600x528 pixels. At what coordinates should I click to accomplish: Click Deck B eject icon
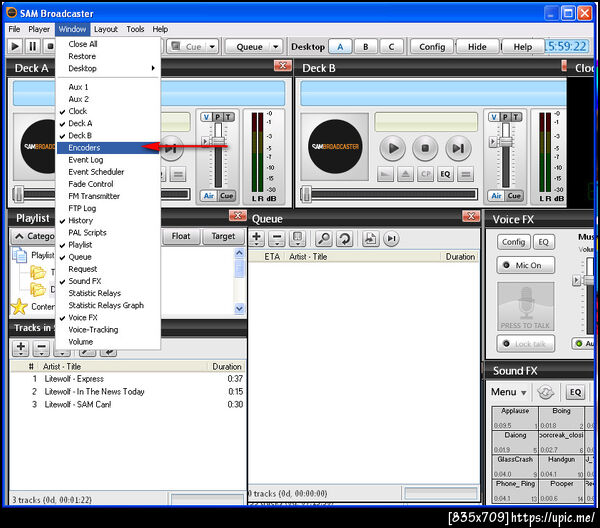coord(405,174)
